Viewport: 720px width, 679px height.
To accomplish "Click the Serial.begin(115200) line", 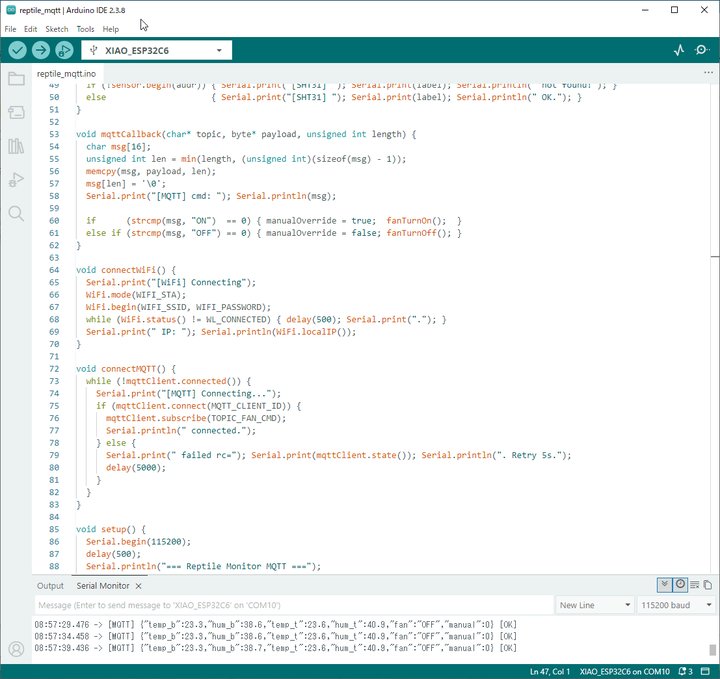I will [138, 542].
